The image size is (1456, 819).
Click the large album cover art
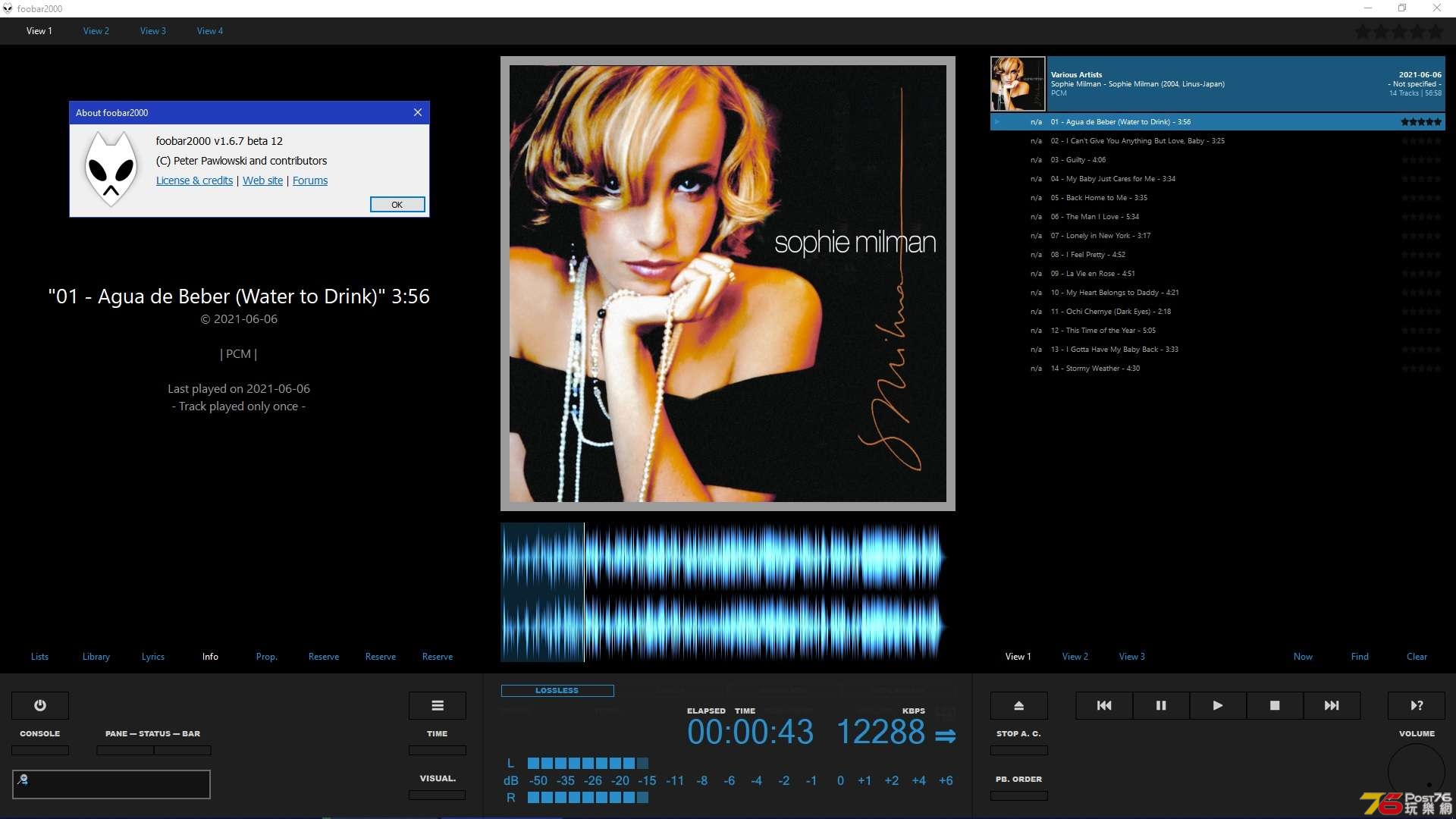[x=728, y=284]
